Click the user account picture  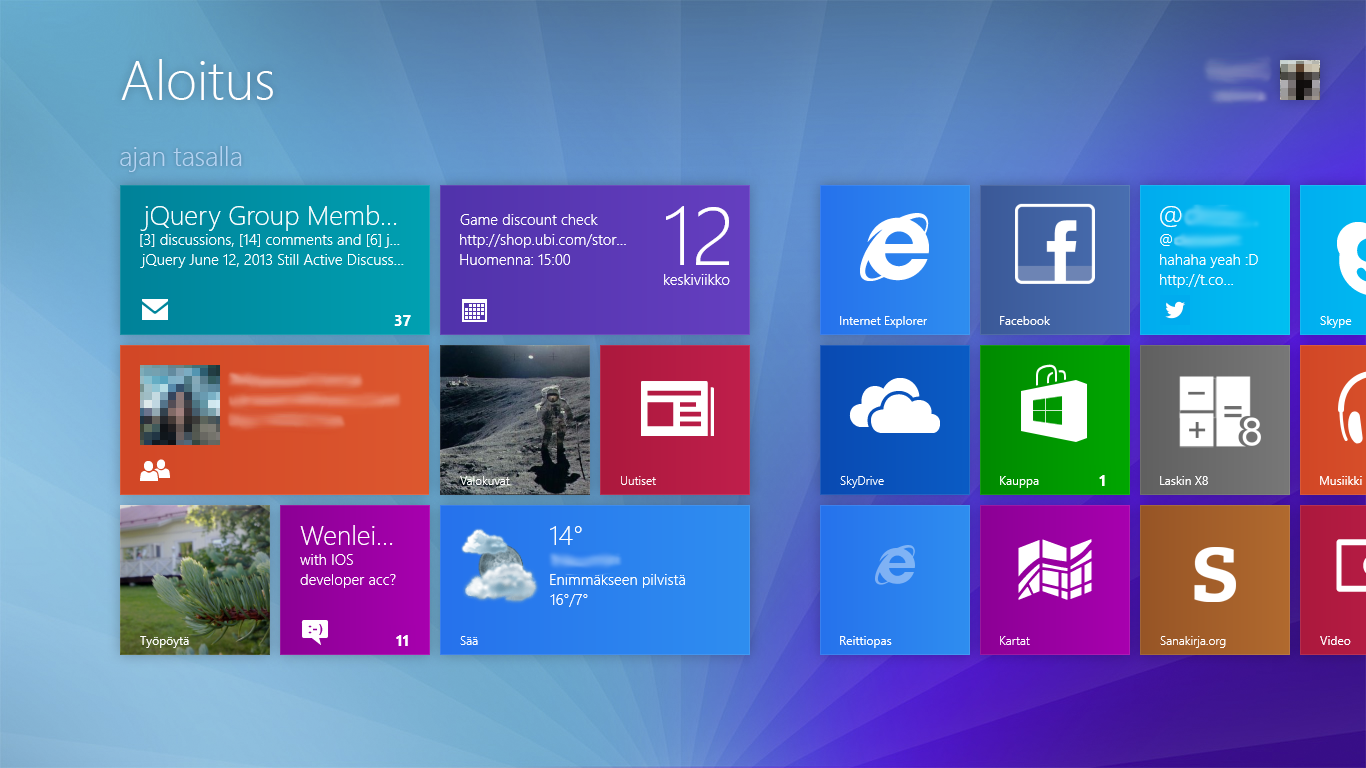click(1300, 80)
